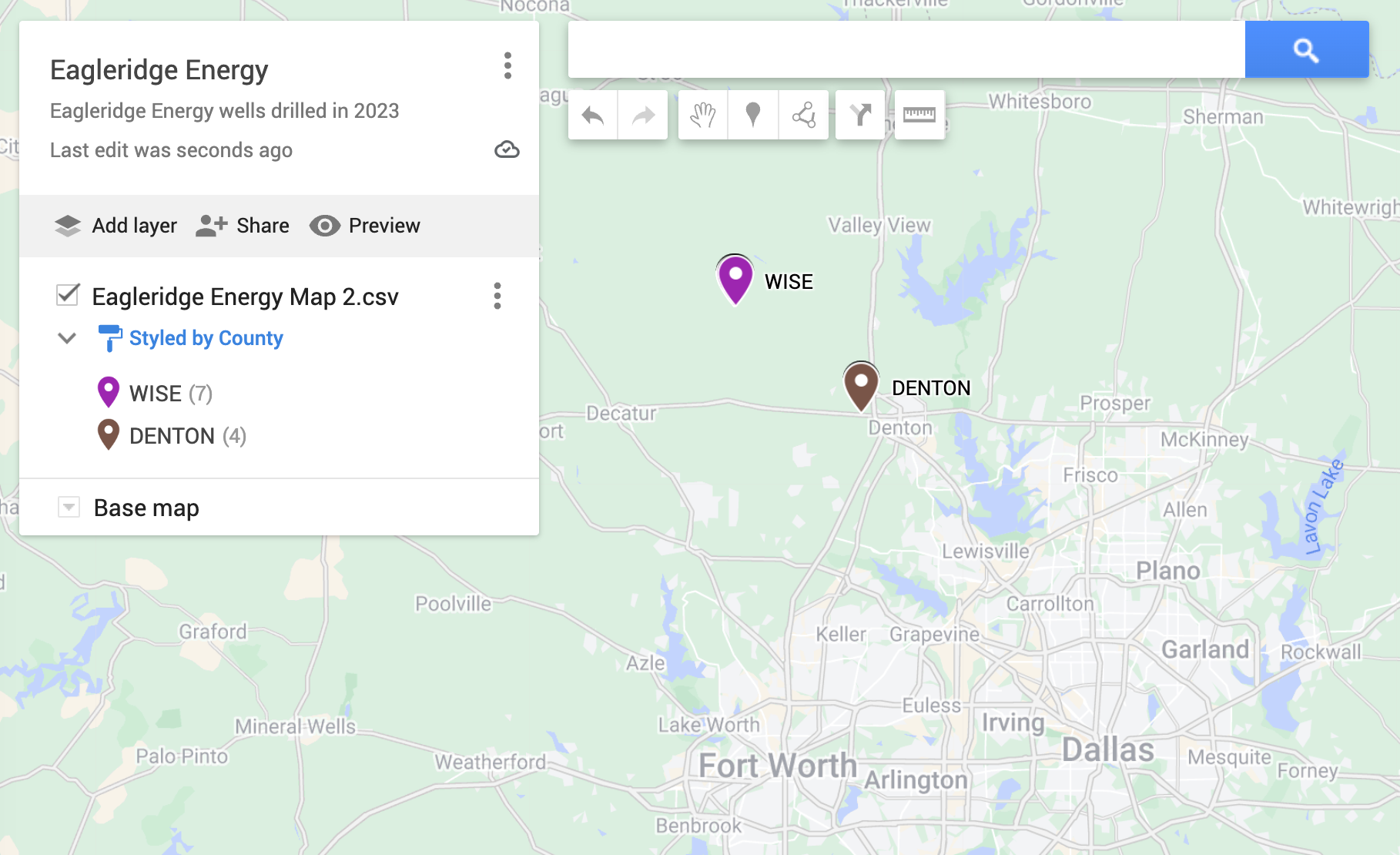The height and width of the screenshot is (855, 1400).
Task: Select the add directions tool
Action: (860, 116)
